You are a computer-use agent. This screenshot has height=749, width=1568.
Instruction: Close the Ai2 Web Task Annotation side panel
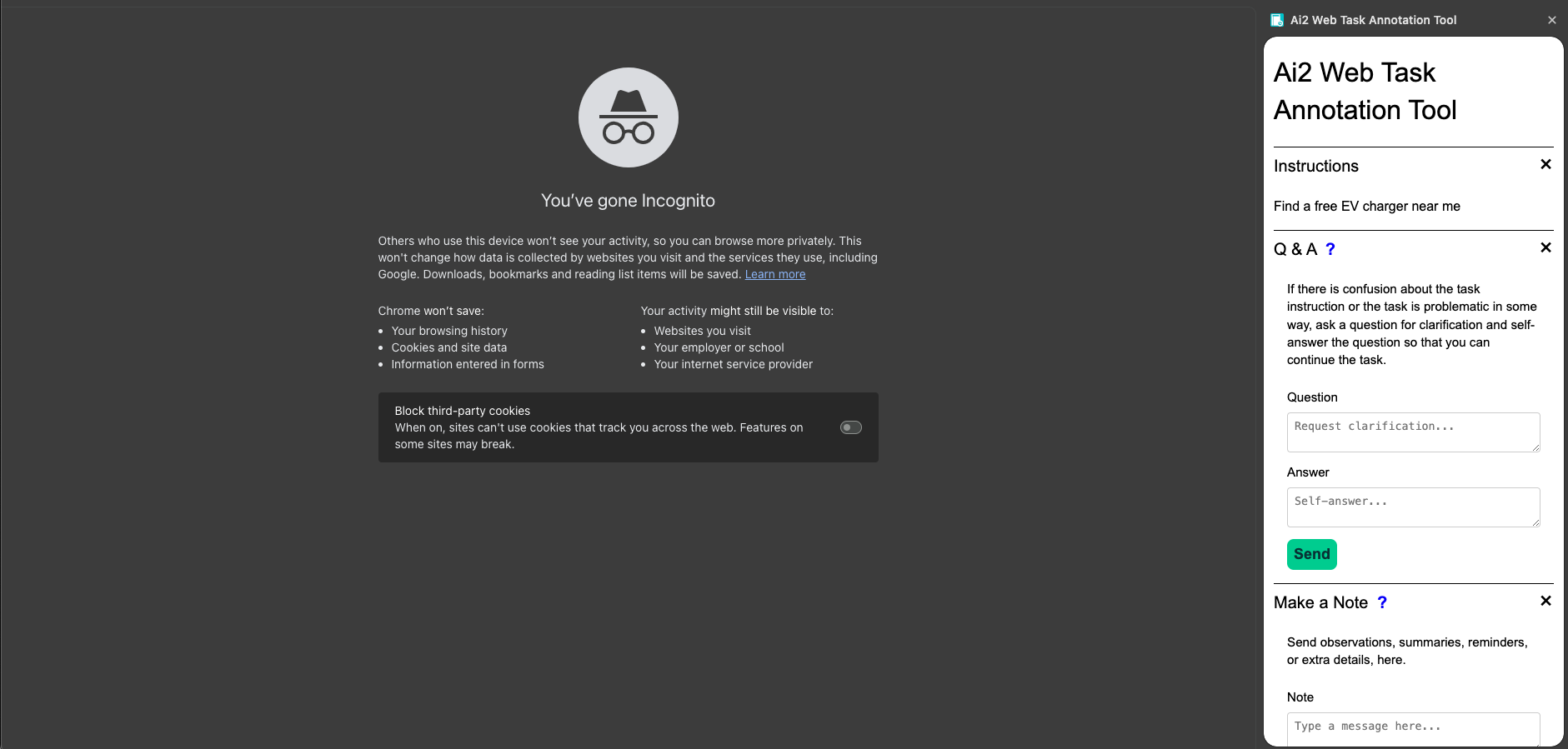[1551, 20]
